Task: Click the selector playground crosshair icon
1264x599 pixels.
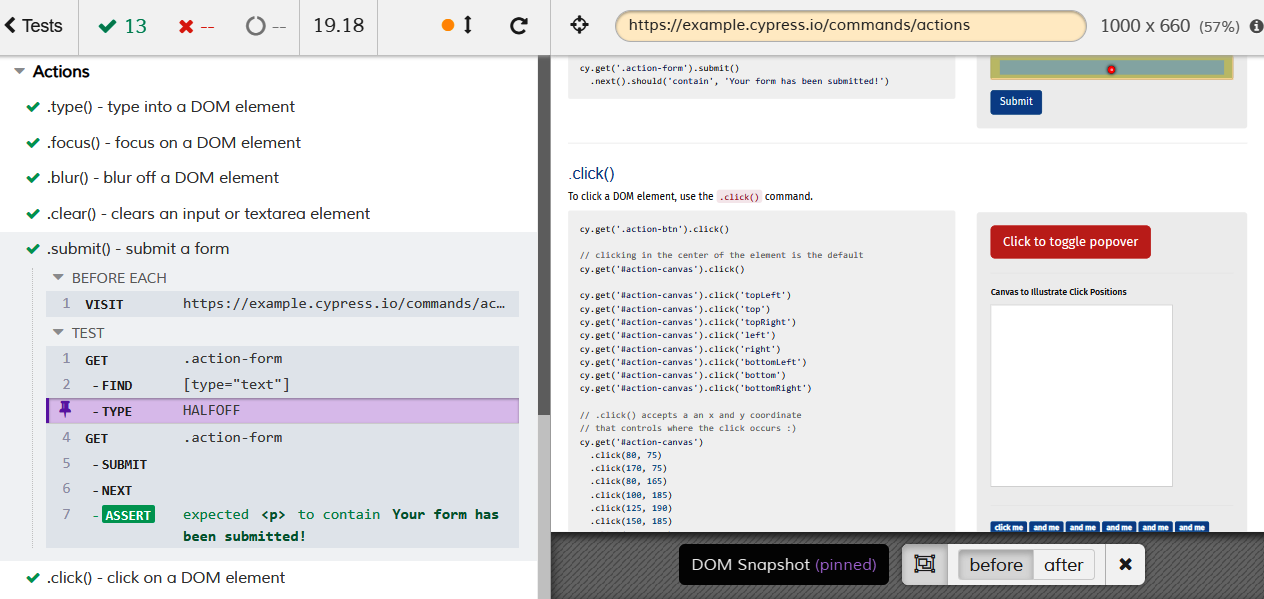Action: (x=579, y=26)
